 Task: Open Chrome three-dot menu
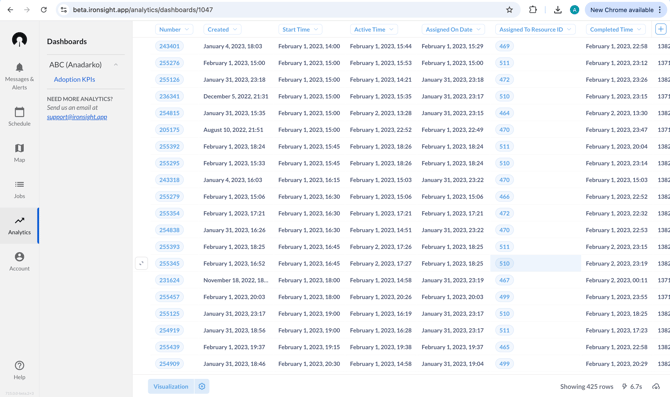point(660,10)
